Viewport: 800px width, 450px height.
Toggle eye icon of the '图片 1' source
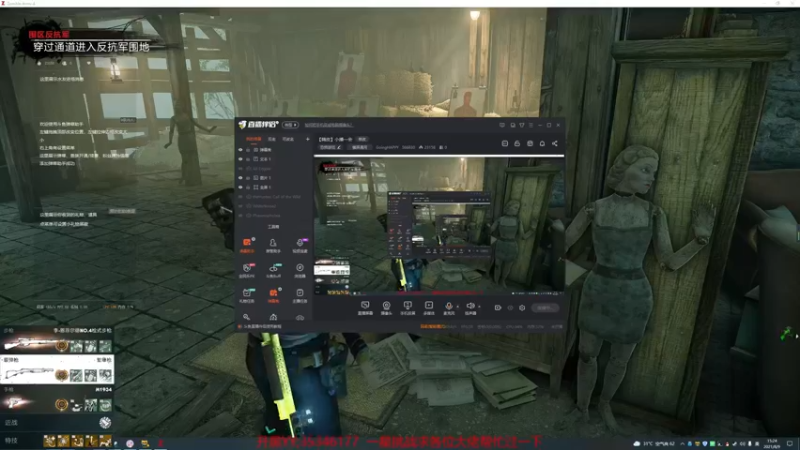[x=240, y=178]
